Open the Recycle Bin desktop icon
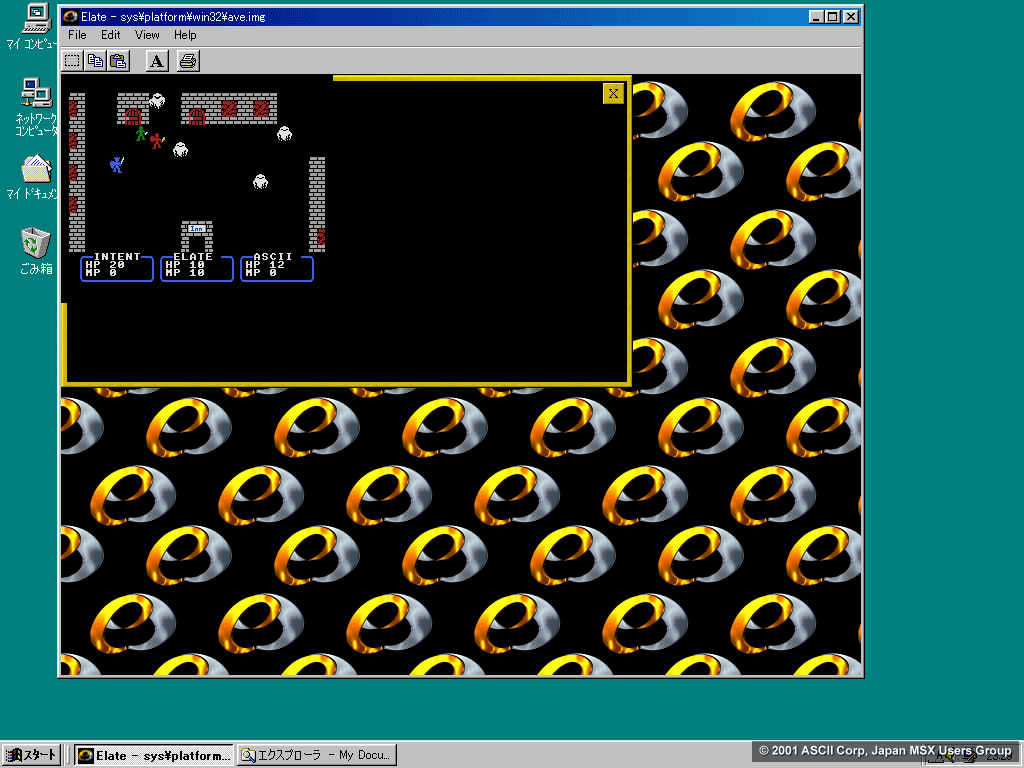The width and height of the screenshot is (1024, 768). coord(35,251)
